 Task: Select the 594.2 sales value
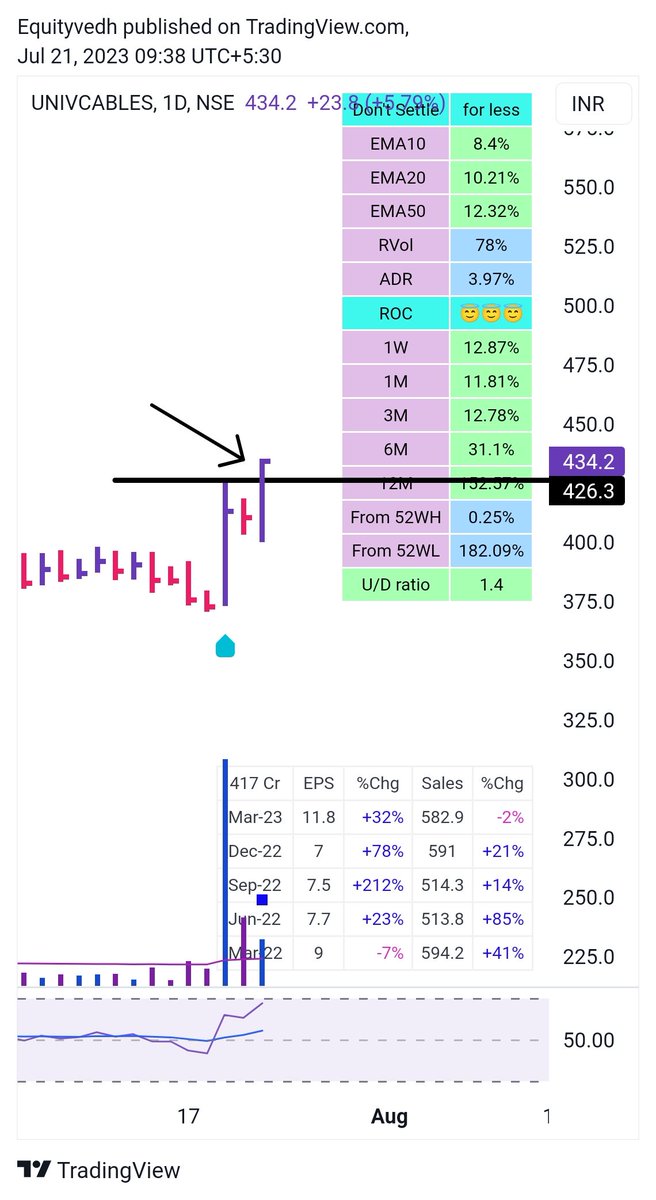point(442,953)
